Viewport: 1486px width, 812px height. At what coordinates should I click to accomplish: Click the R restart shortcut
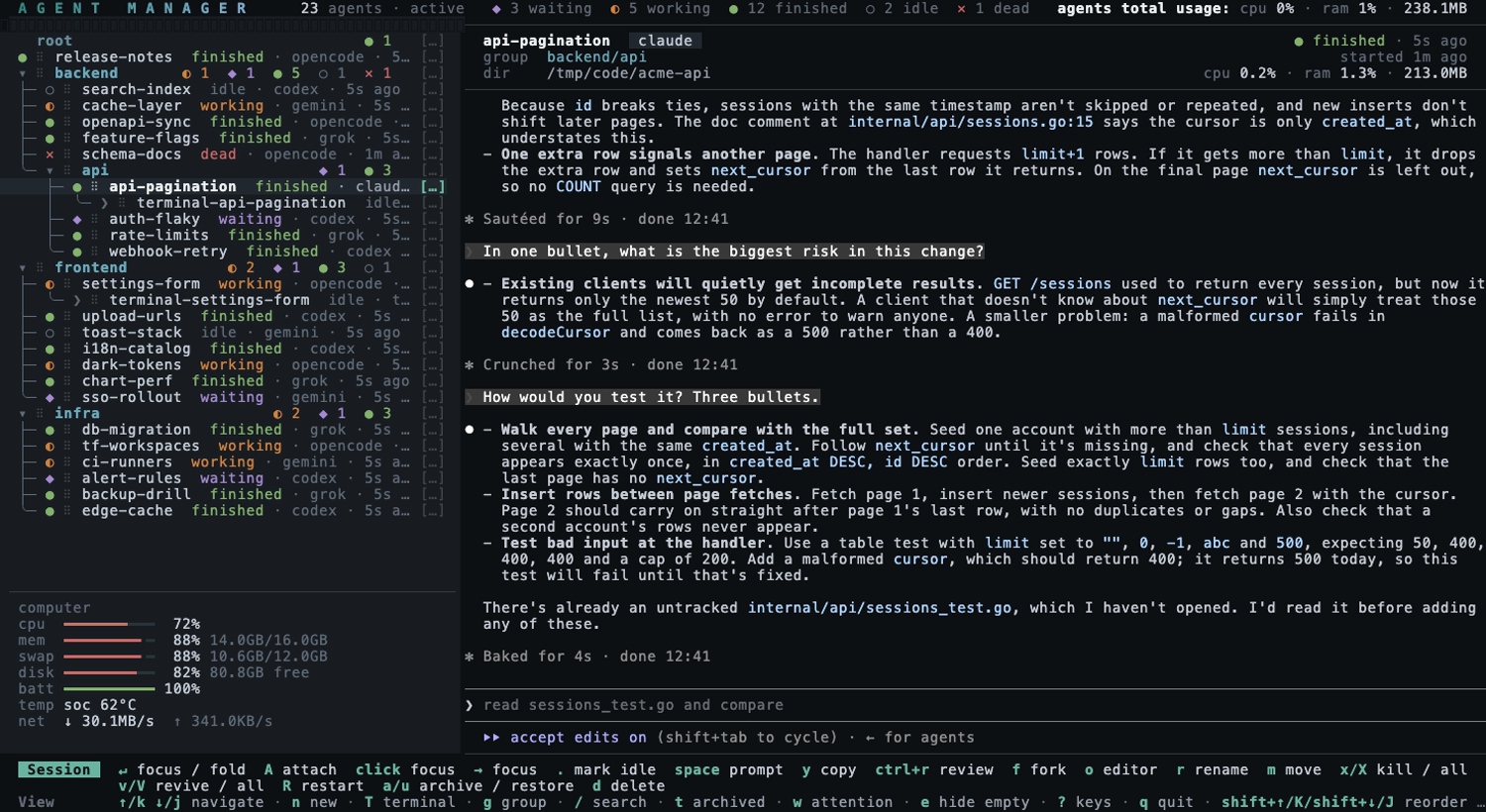[324, 786]
